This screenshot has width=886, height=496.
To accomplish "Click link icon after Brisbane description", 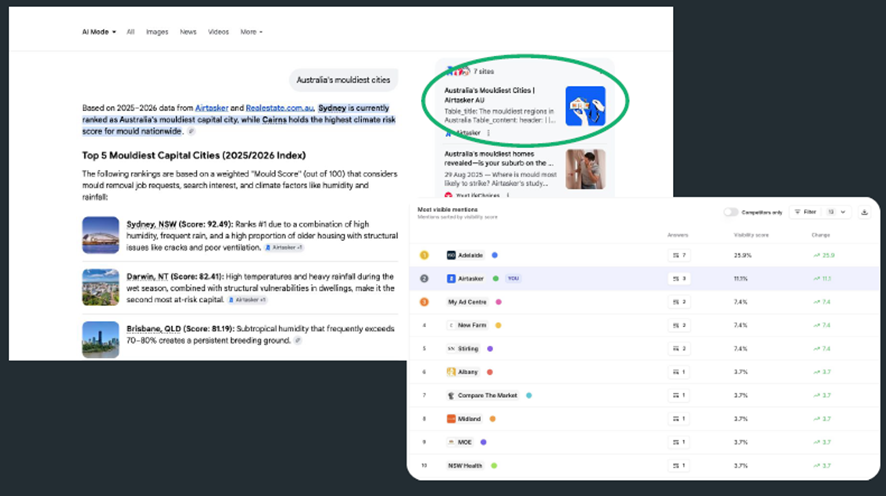I will 298,341.
